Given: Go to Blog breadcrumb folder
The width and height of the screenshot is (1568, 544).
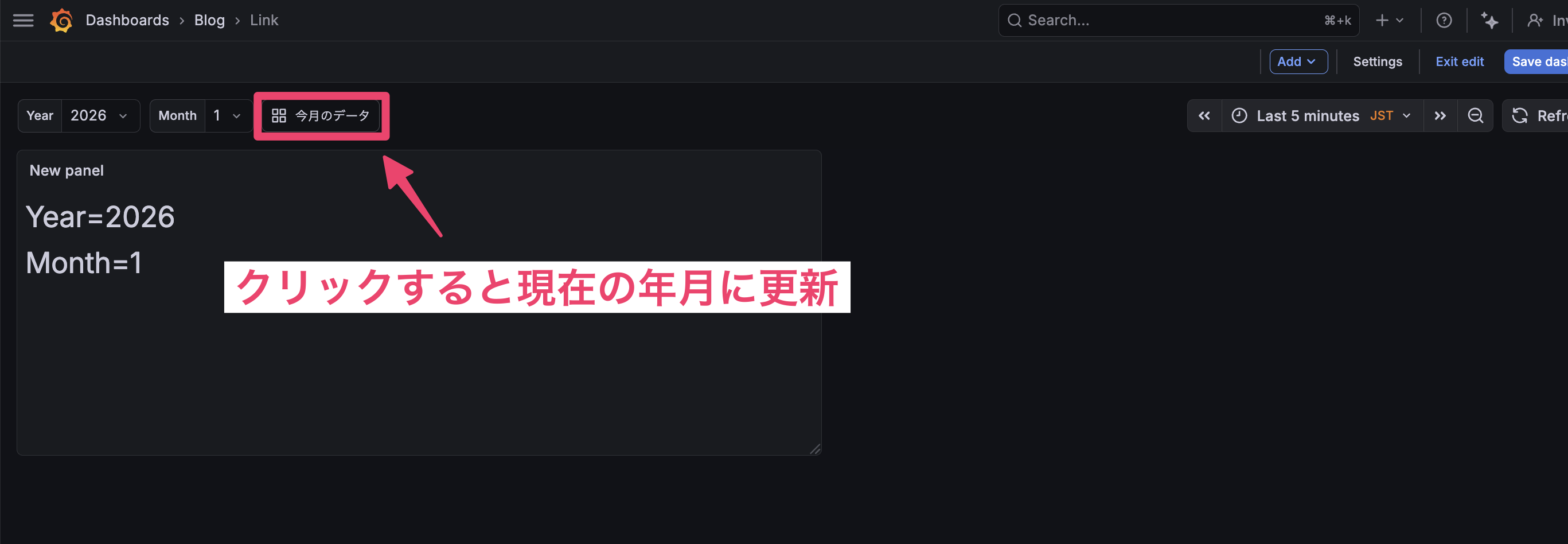Looking at the screenshot, I should [209, 20].
